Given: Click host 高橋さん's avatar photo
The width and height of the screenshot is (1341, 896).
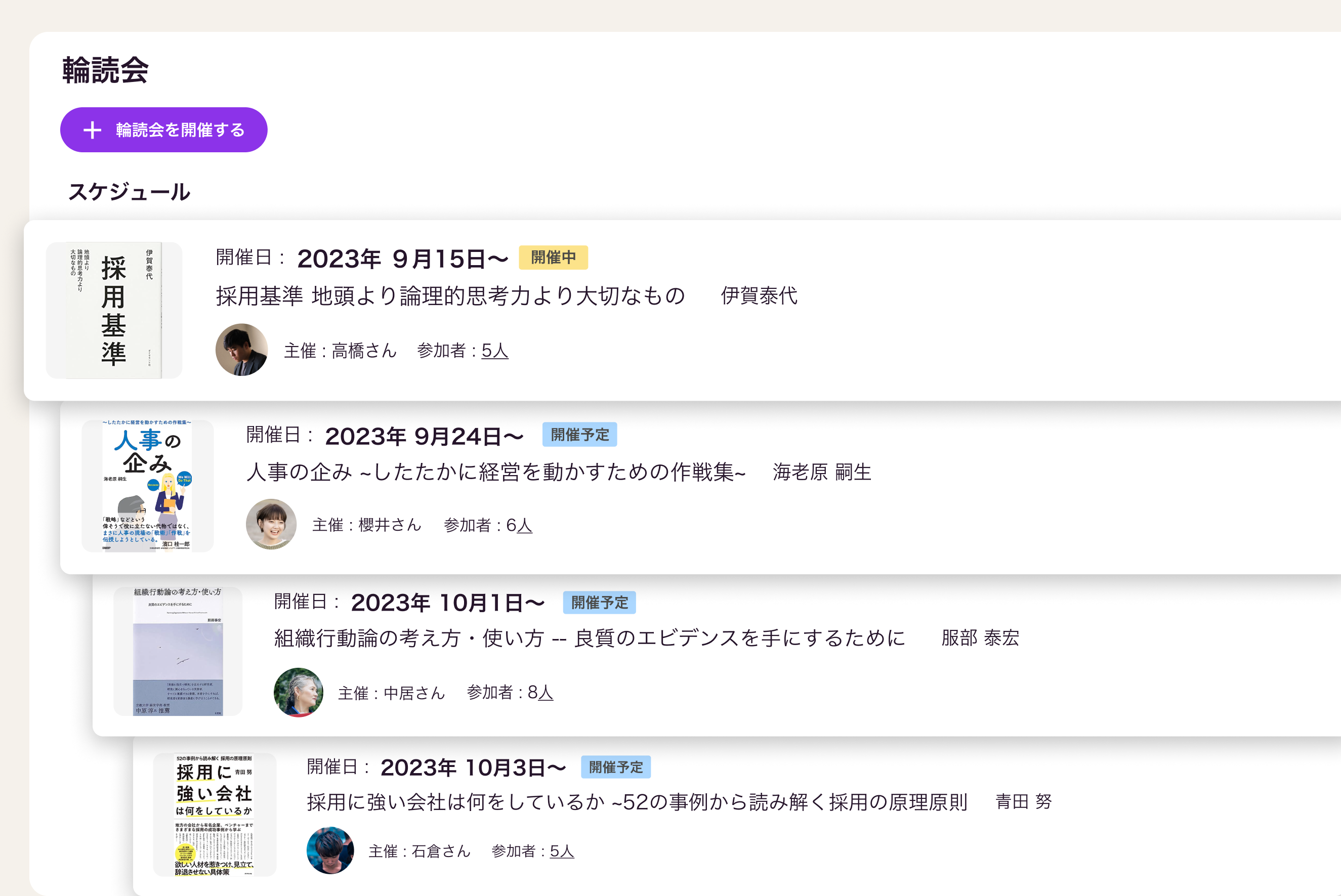Looking at the screenshot, I should (x=241, y=350).
